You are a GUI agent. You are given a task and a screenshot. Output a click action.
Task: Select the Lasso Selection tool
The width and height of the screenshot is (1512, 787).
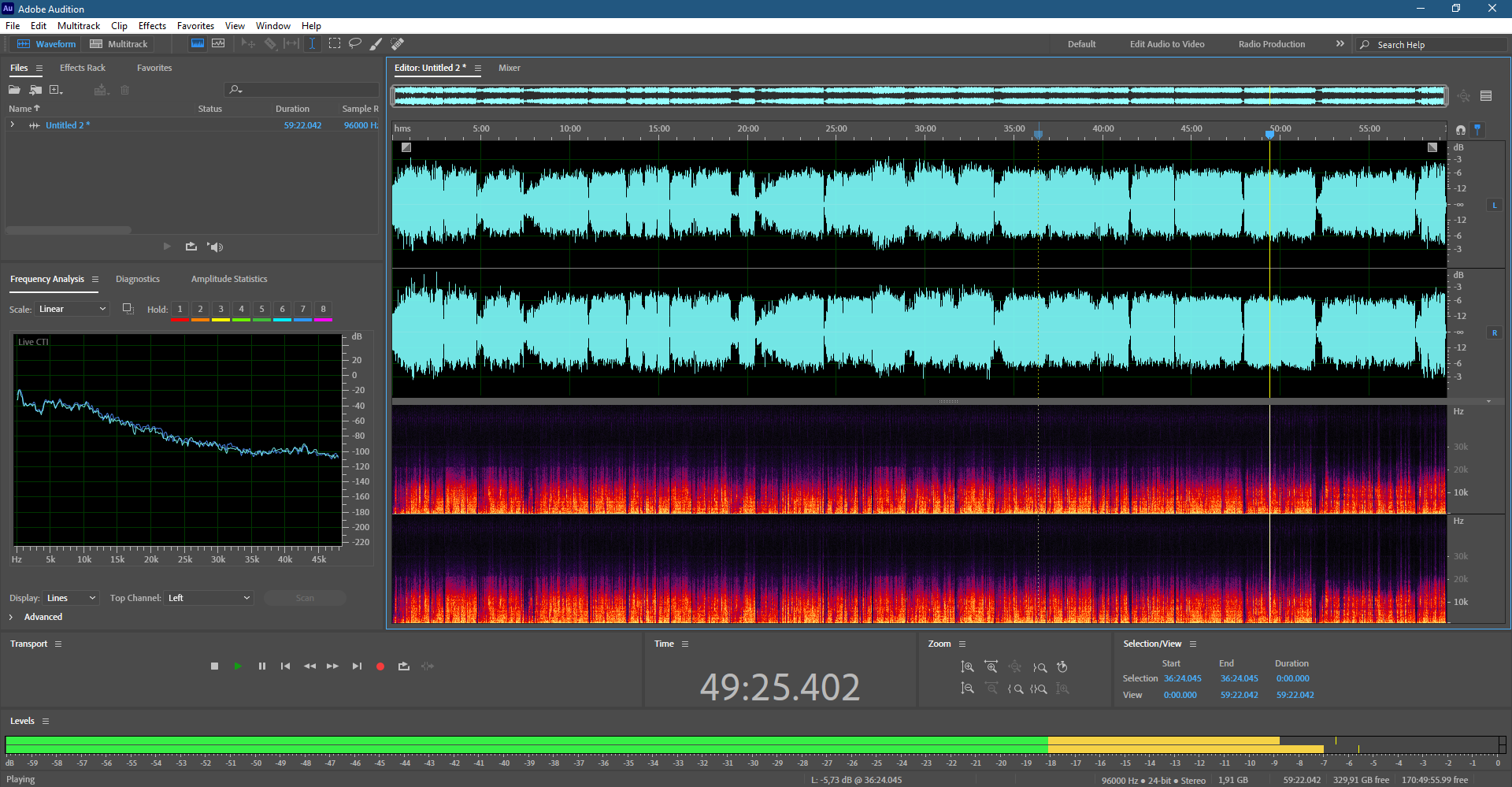pyautogui.click(x=355, y=44)
